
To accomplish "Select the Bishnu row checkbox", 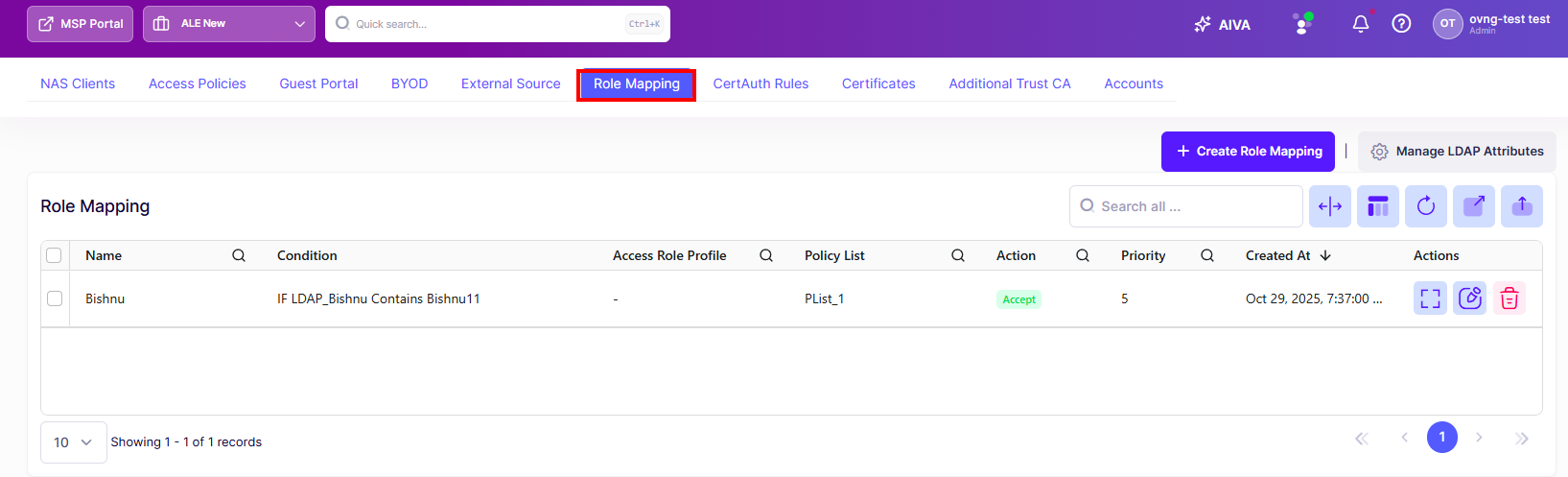I will click(55, 298).
